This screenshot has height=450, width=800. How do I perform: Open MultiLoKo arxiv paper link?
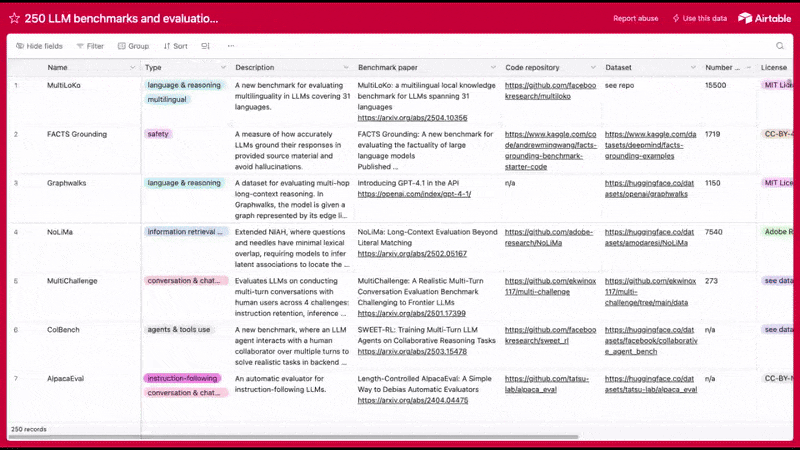point(412,118)
